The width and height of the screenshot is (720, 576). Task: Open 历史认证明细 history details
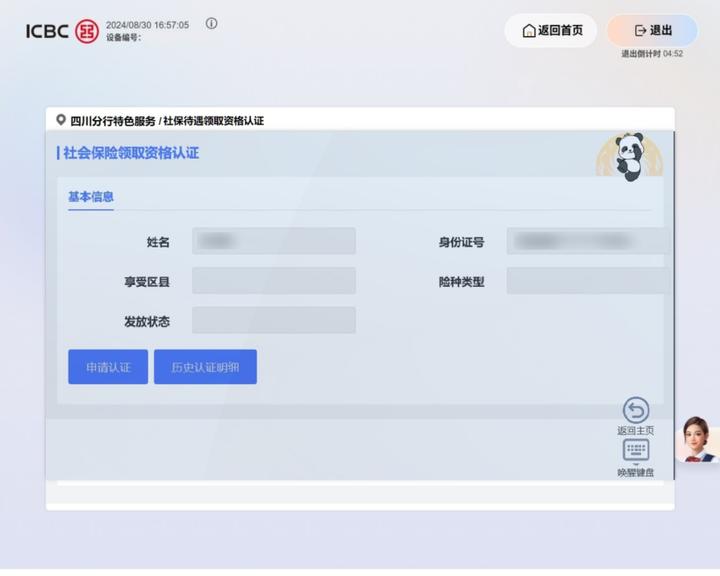[205, 367]
